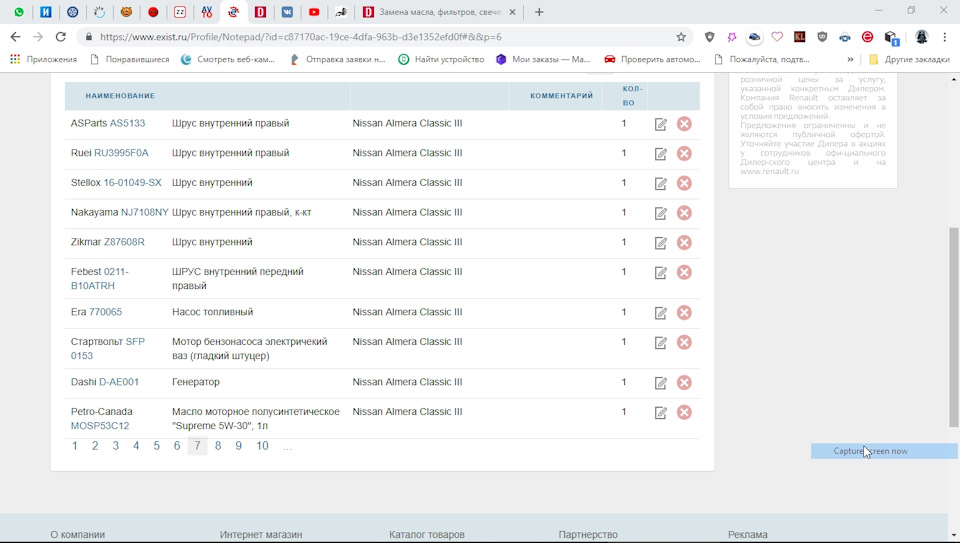960x543 pixels.
Task: Go to page 2 of the notepad
Action: [x=95, y=446]
